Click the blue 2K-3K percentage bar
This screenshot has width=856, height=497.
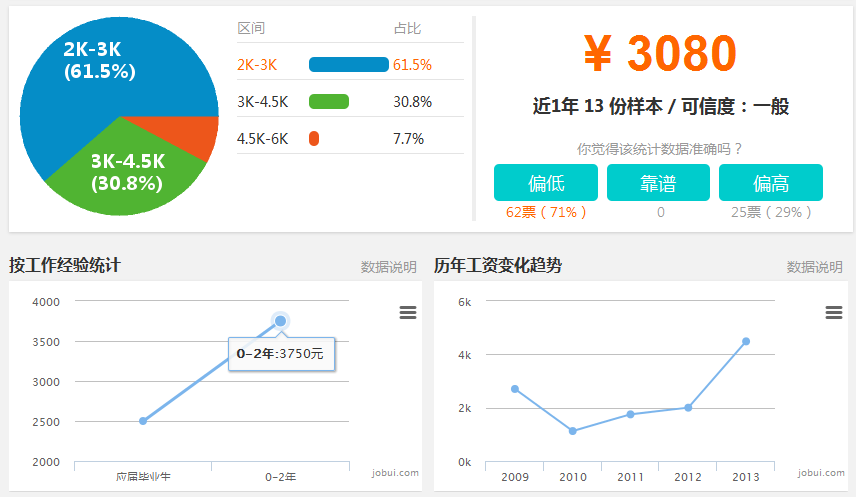[x=349, y=64]
